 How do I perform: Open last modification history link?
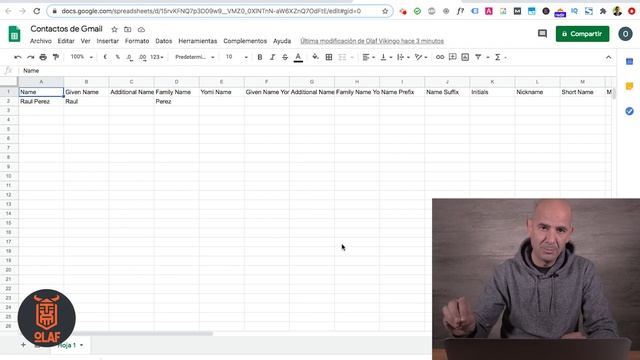pos(372,41)
